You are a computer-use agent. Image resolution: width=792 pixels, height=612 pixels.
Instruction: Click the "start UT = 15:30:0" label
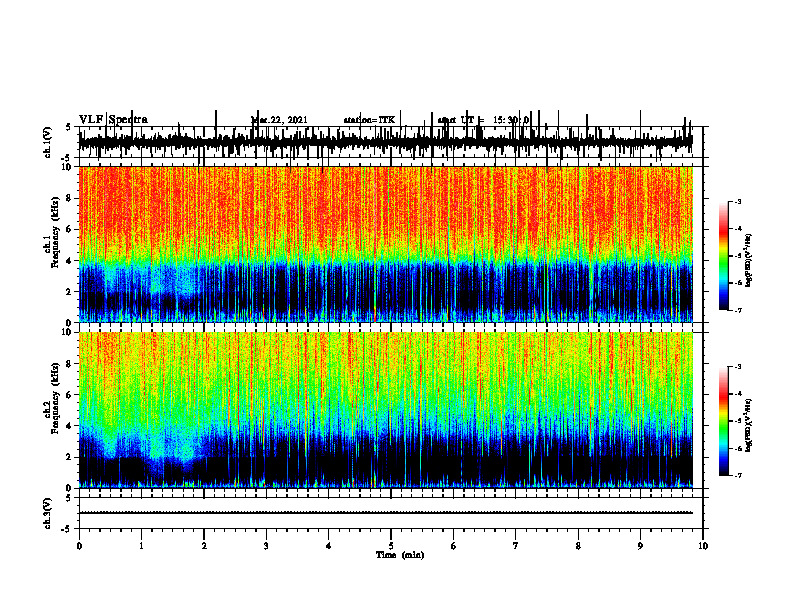(483, 120)
